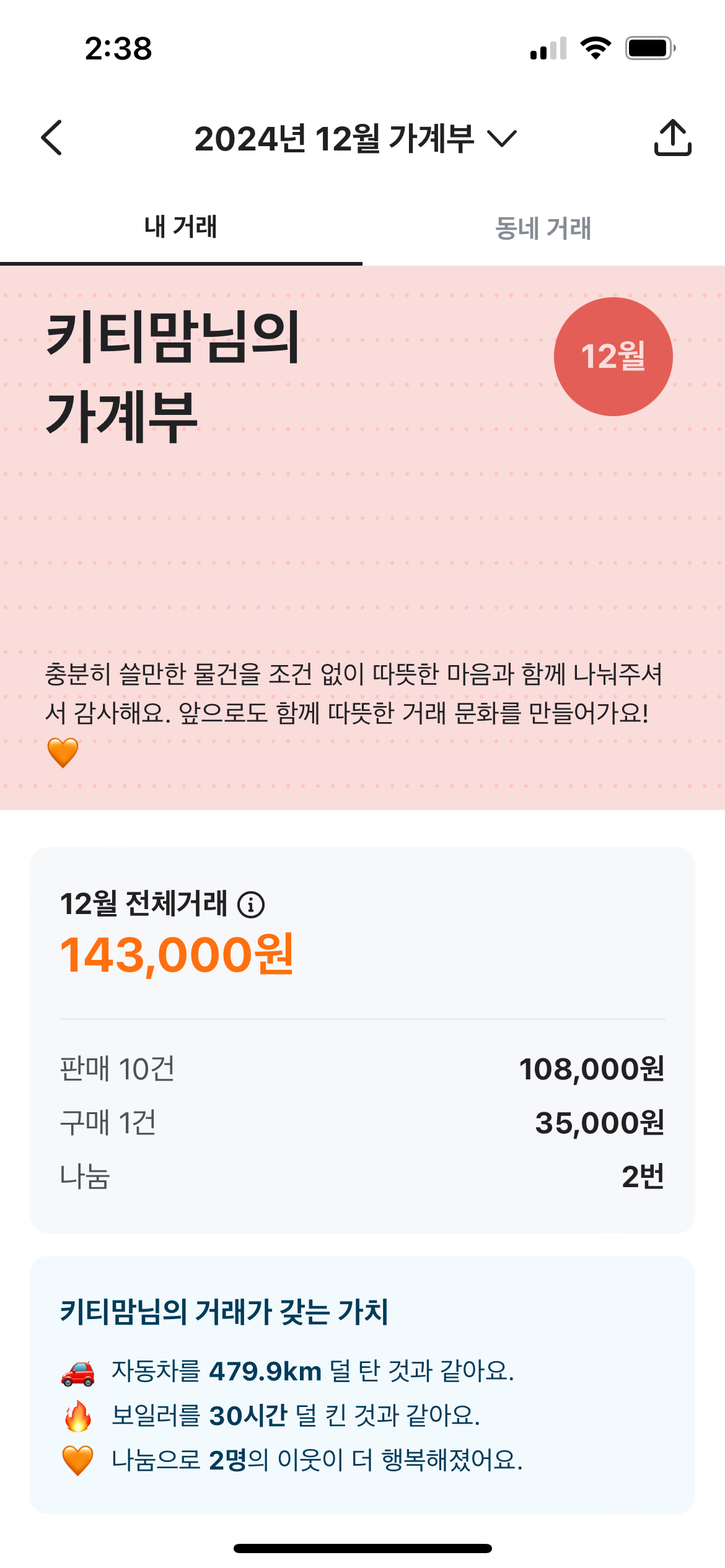Tap the 143,000원 total amount

click(x=177, y=955)
